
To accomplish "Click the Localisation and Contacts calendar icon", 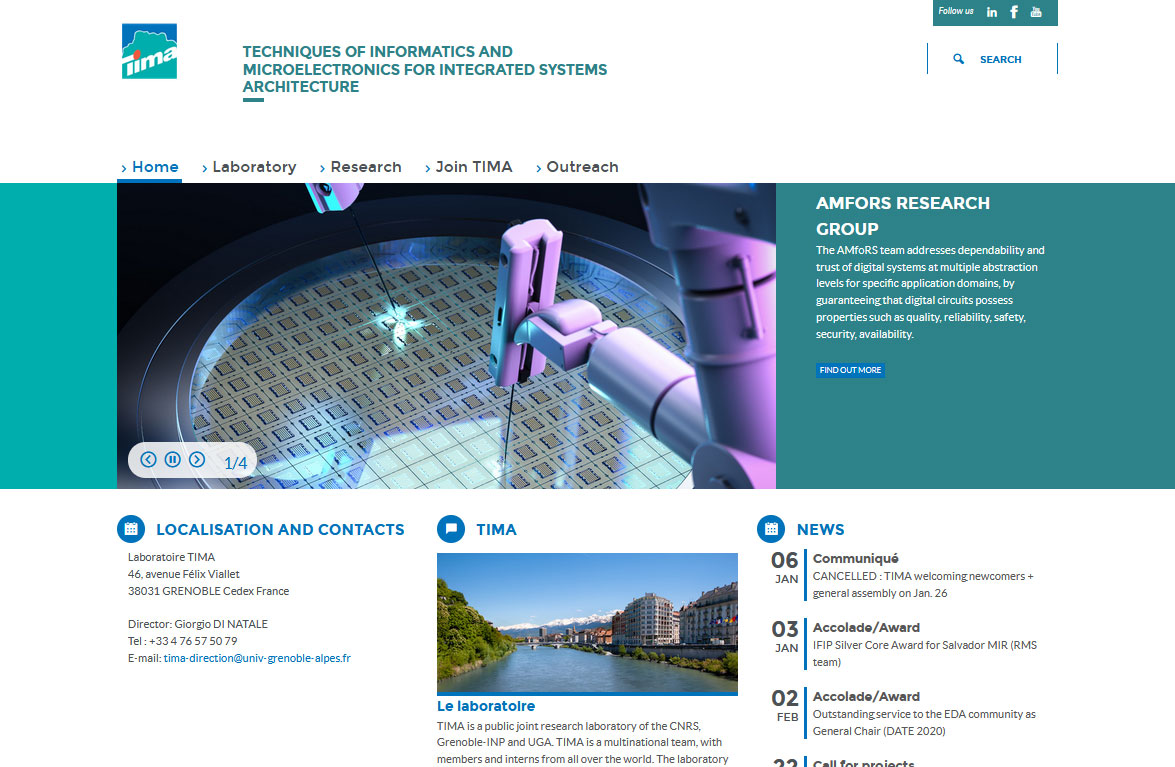I will tap(131, 529).
